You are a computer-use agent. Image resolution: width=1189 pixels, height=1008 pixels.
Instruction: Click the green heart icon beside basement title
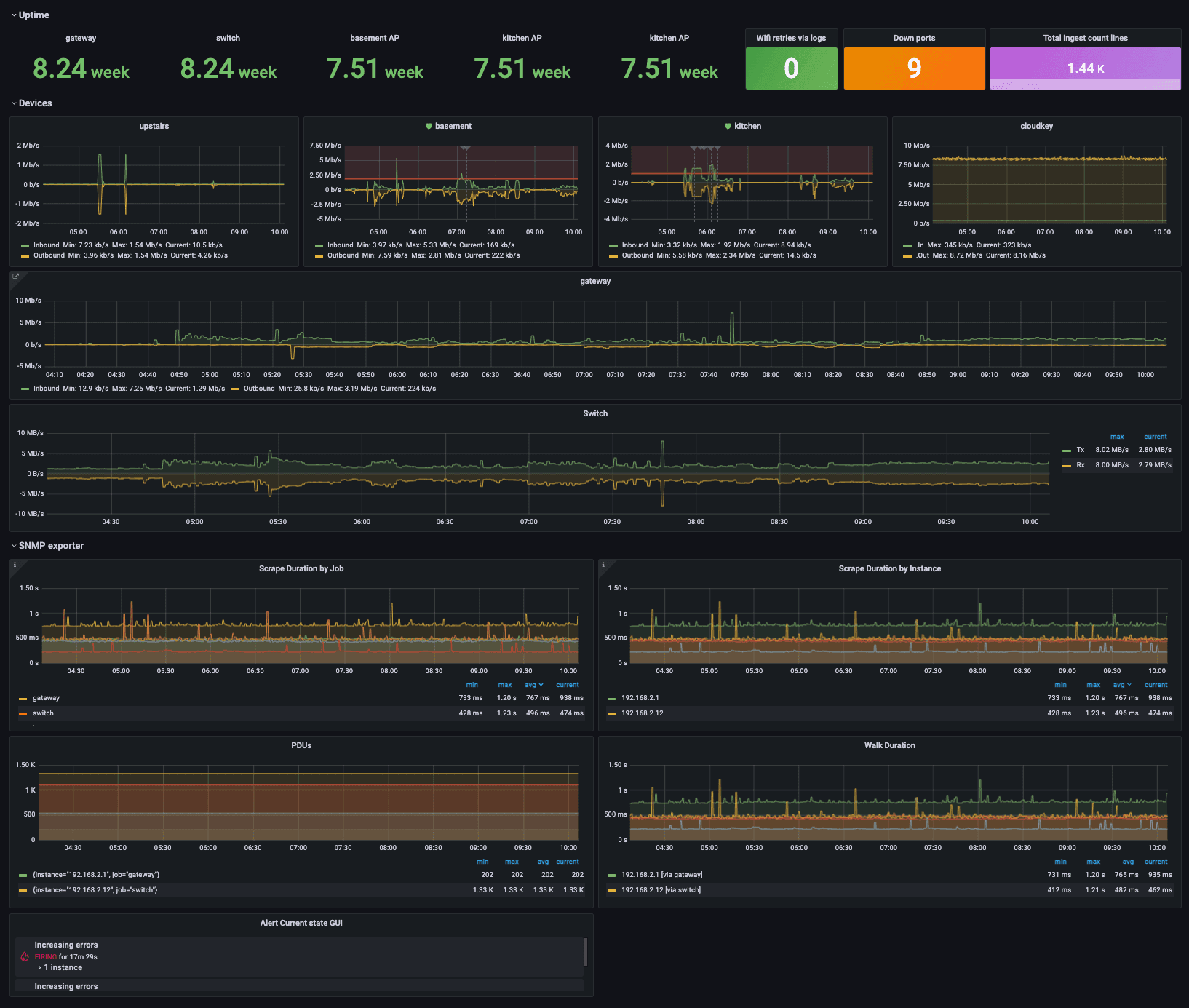click(x=429, y=126)
